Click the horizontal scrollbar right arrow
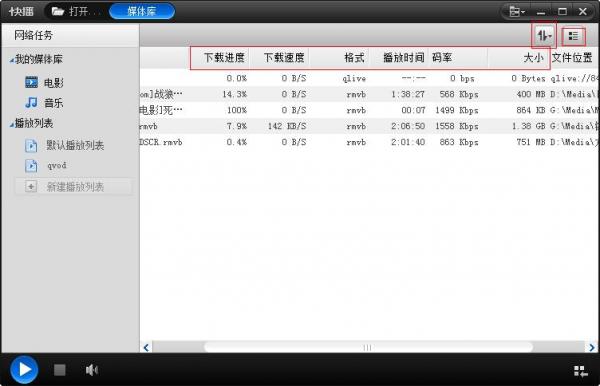The image size is (600, 386). coord(592,347)
